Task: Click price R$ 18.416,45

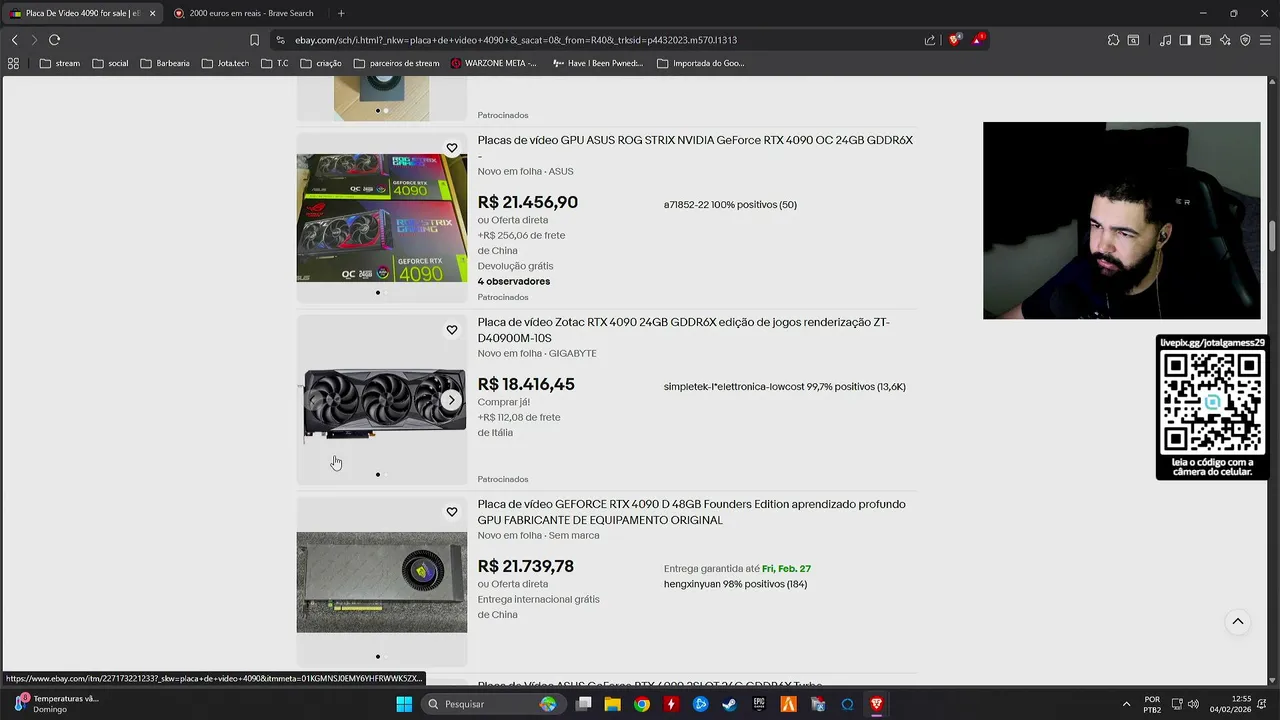Action: pos(526,384)
